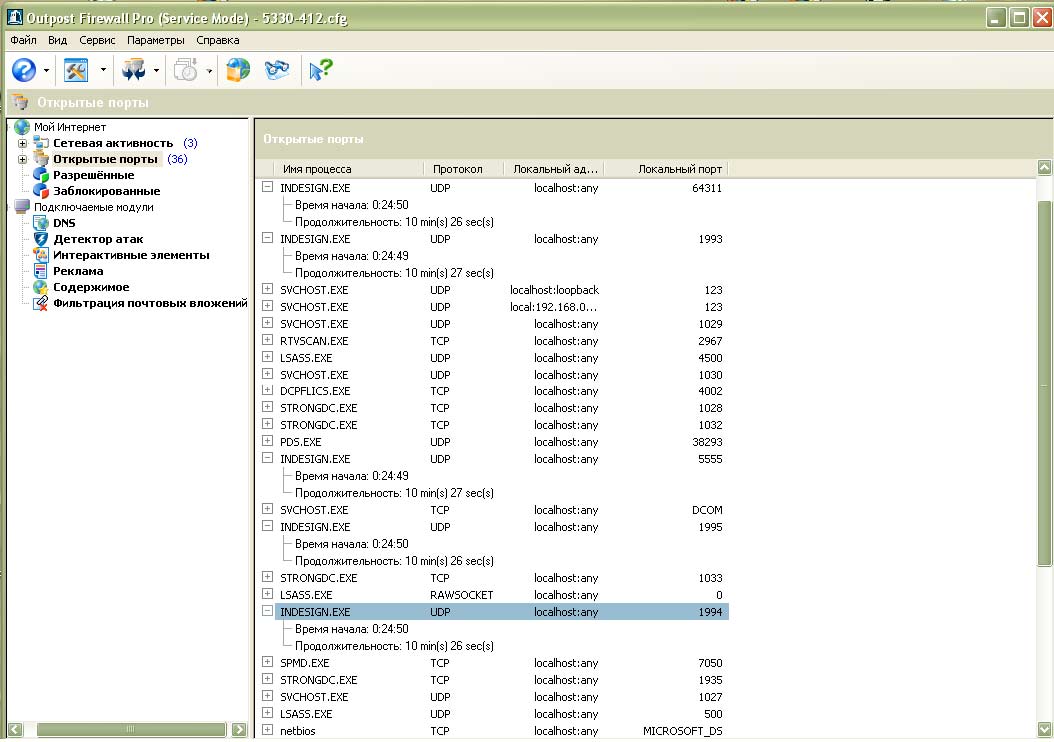Open the DNS plugin item

[x=64, y=223]
